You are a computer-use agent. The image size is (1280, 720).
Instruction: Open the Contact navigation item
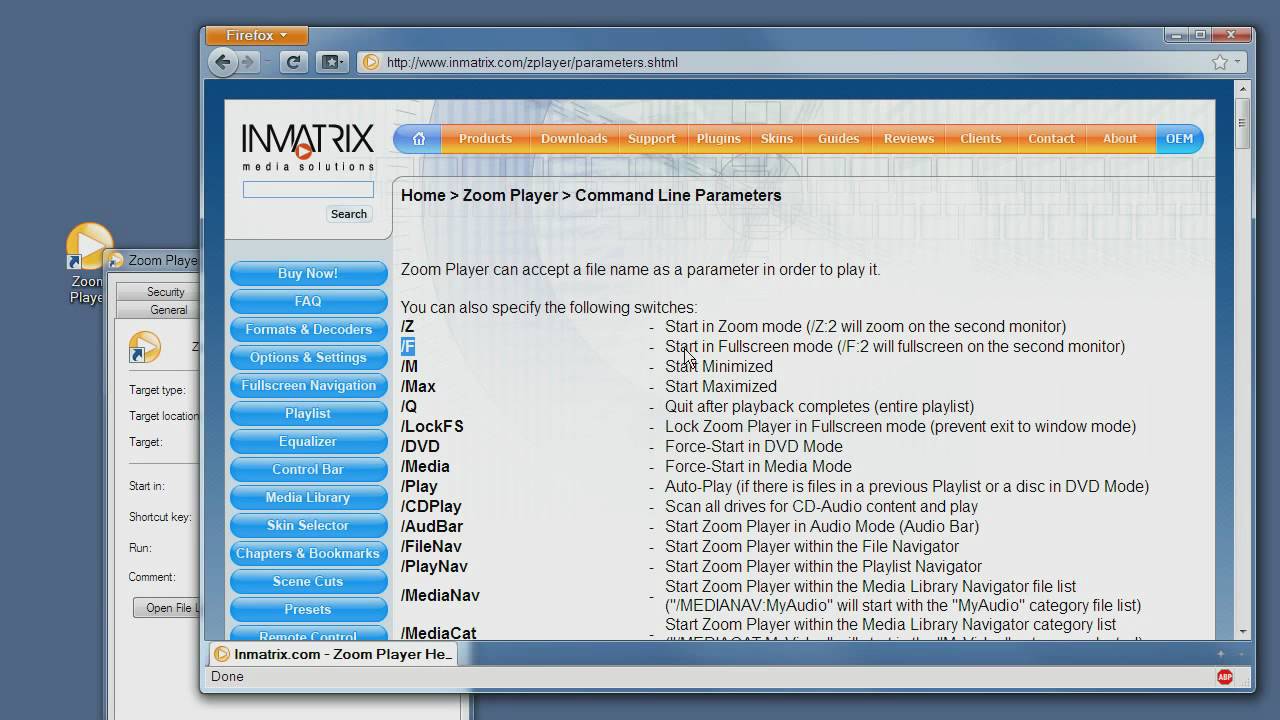[1051, 139]
